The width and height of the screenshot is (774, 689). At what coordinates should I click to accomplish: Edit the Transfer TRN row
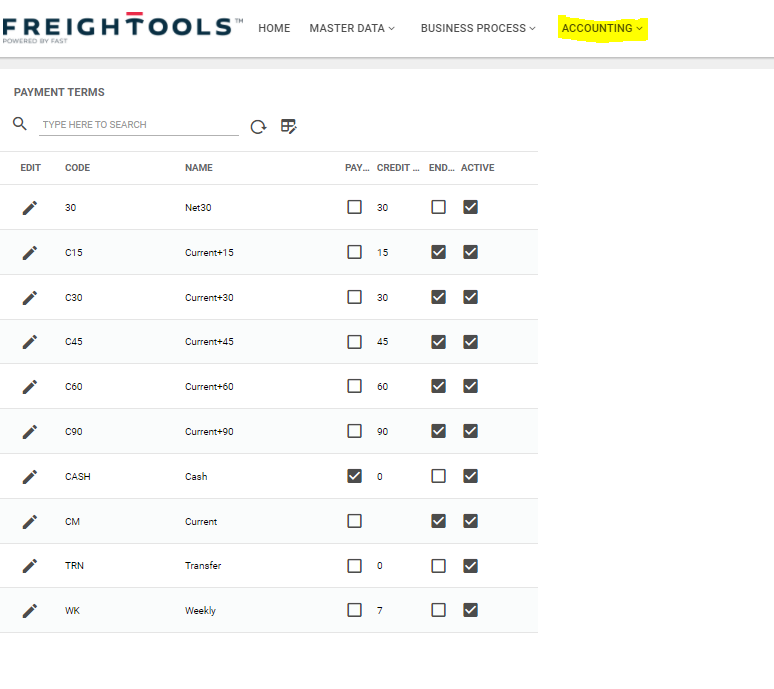click(30, 566)
